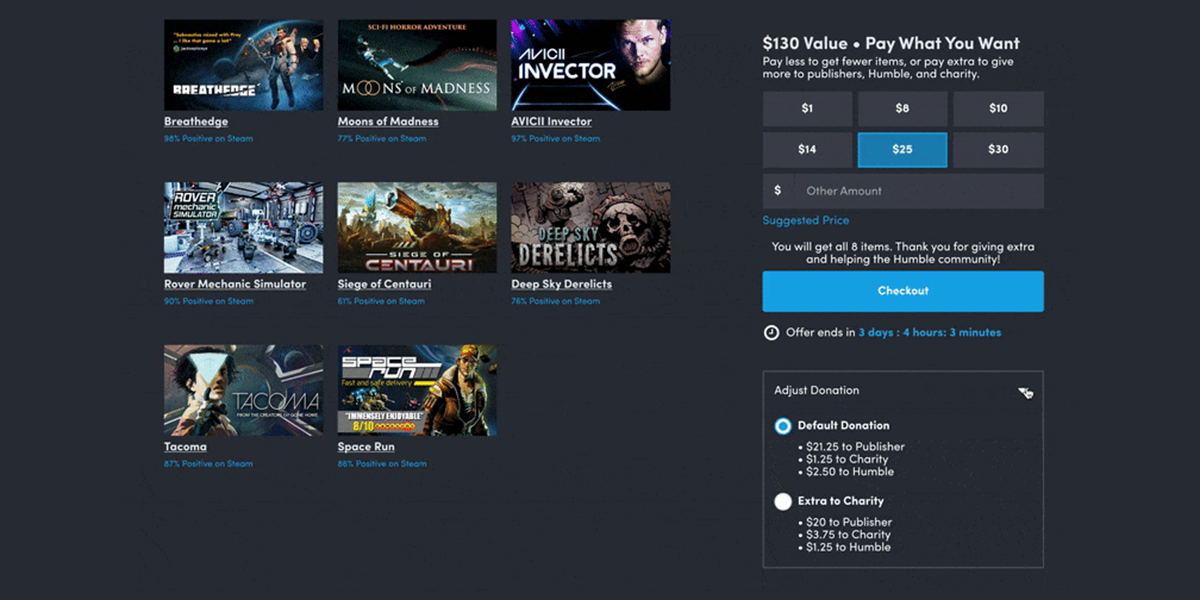Click the Tacoma title link

tap(185, 447)
